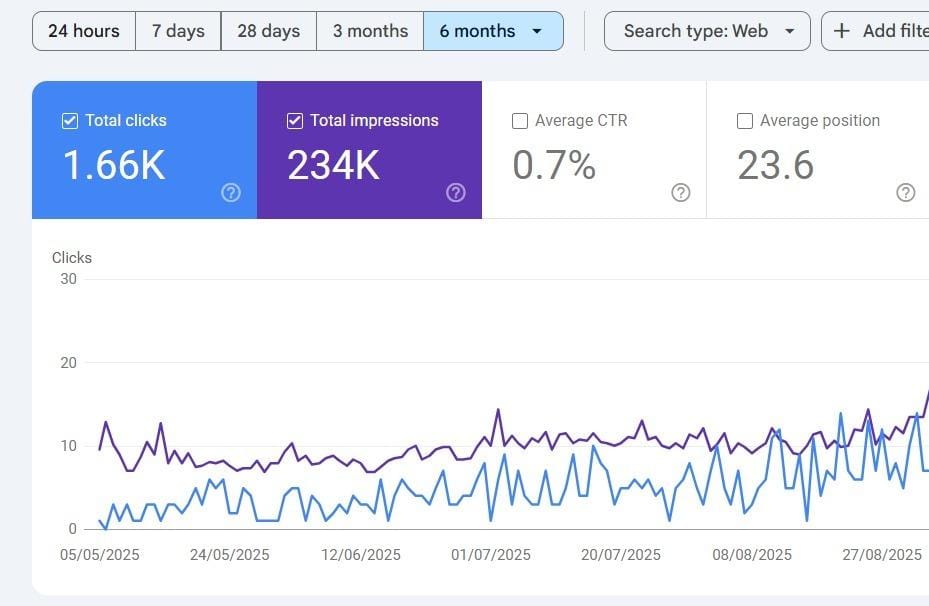The width and height of the screenshot is (929, 606).
Task: Click the 0.7% Average CTR value
Action: (x=554, y=165)
